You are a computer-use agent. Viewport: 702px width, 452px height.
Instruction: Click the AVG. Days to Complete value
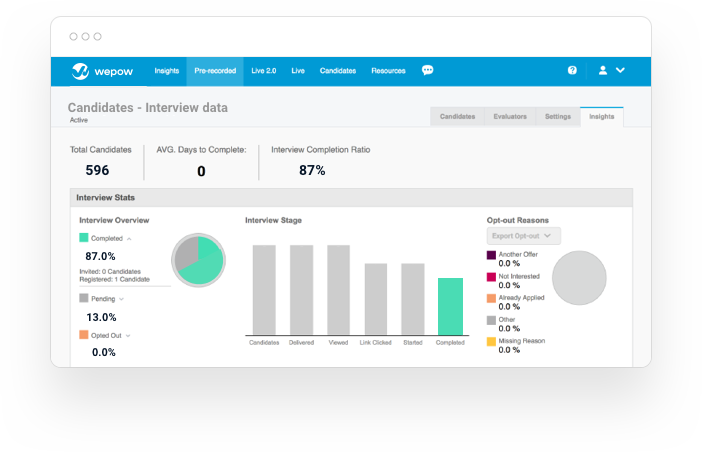coord(201,171)
